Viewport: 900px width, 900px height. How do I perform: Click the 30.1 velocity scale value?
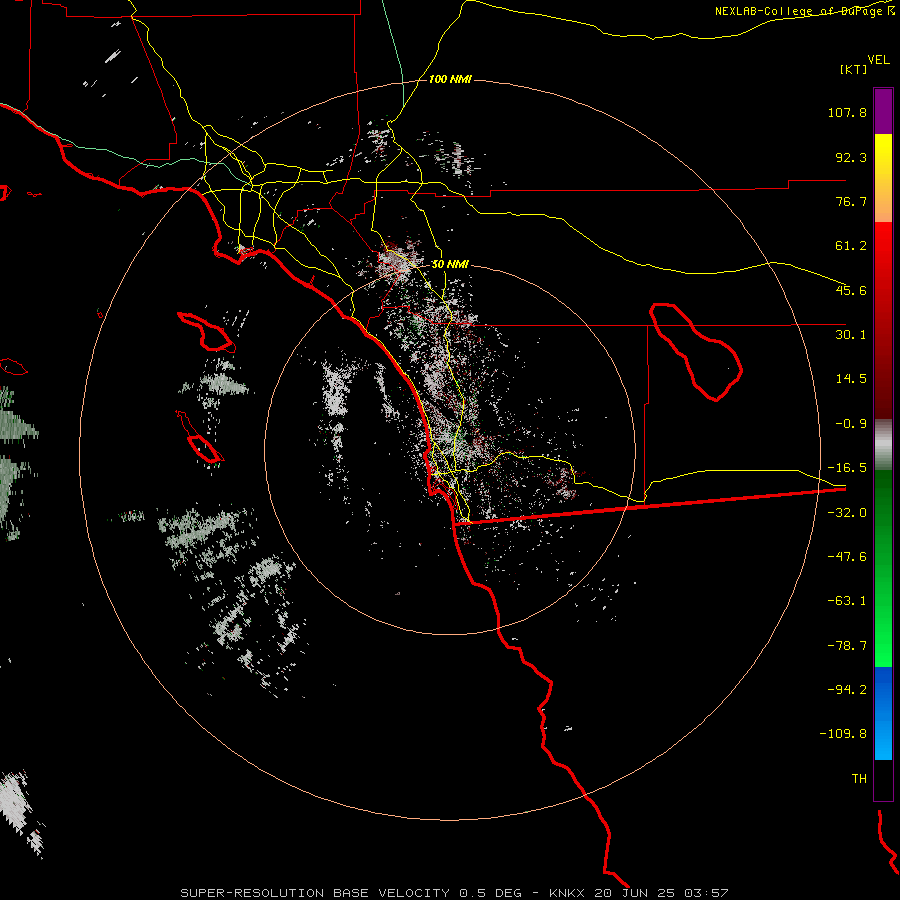coord(851,335)
